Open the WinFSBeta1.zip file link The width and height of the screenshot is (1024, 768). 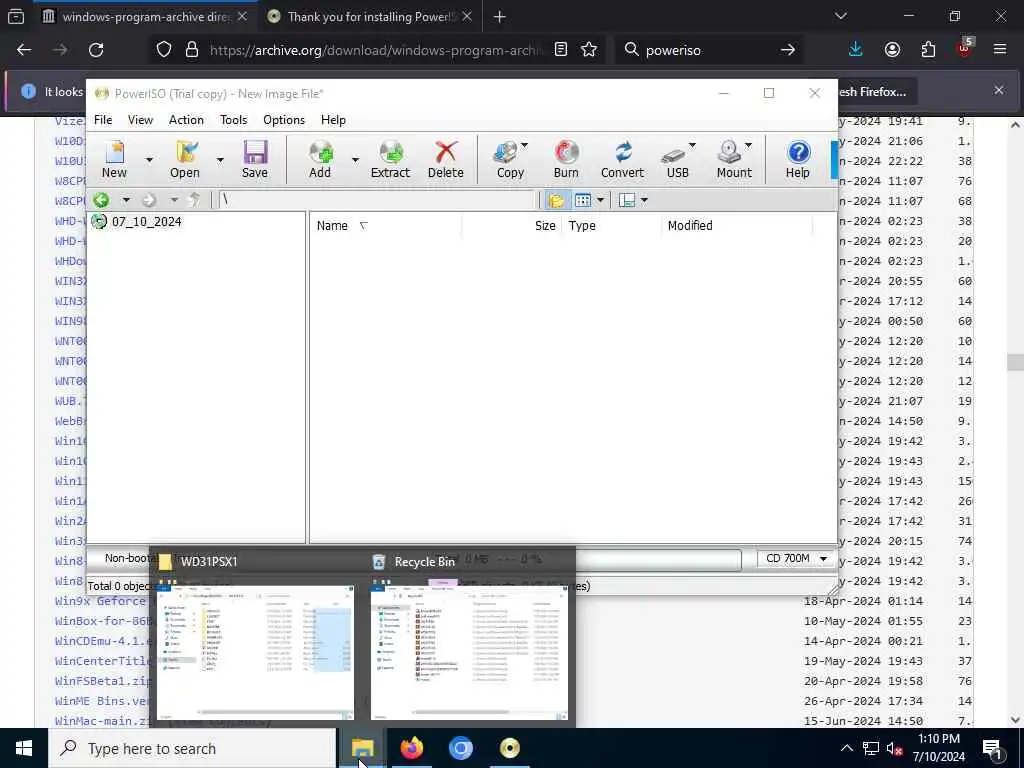(103, 680)
